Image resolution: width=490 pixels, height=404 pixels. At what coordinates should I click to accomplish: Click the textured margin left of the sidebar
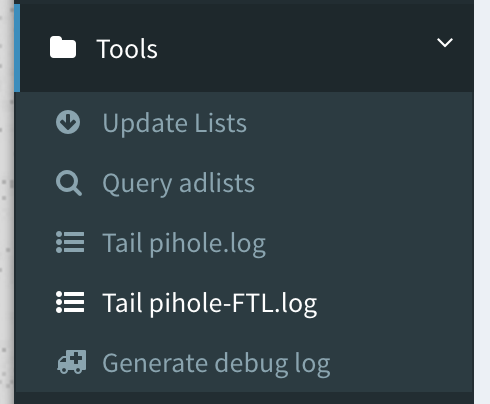7,202
